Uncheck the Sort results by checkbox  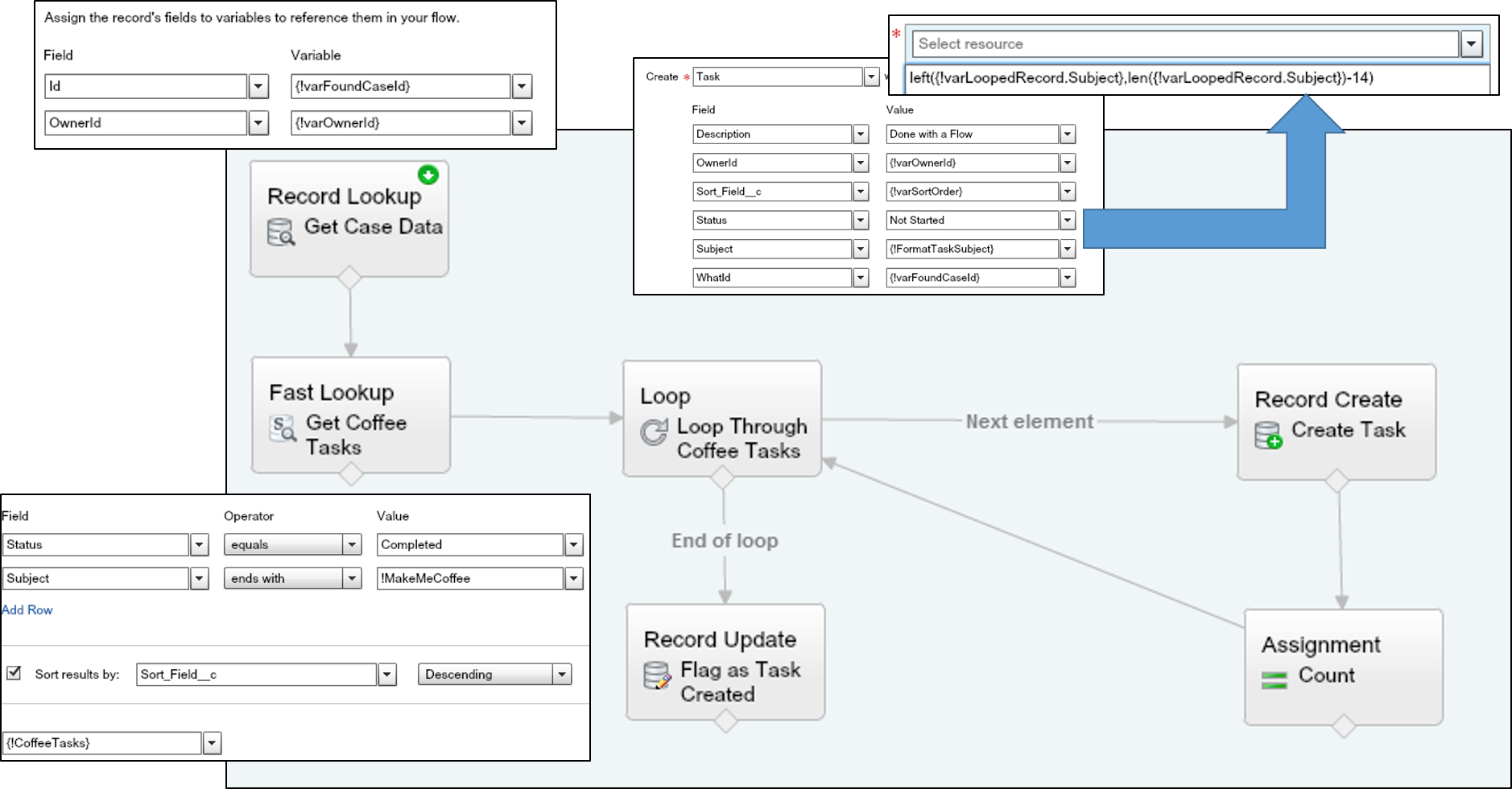[14, 673]
